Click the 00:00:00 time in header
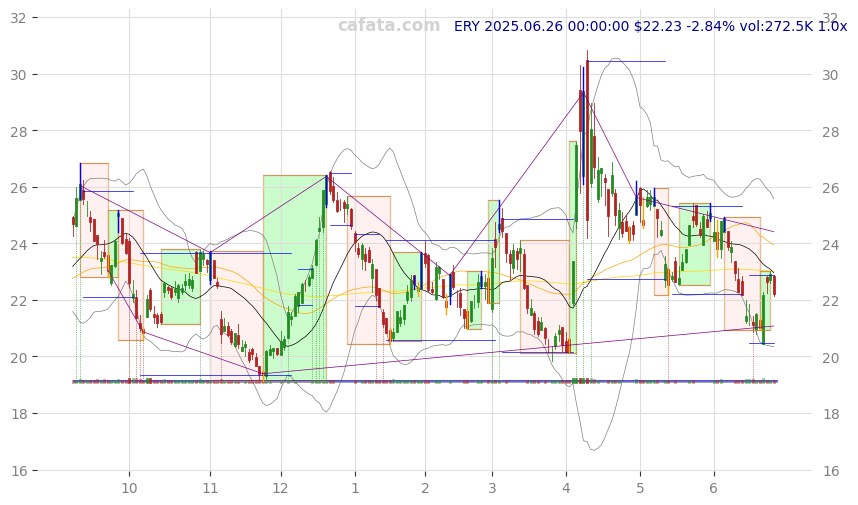 coord(599,26)
